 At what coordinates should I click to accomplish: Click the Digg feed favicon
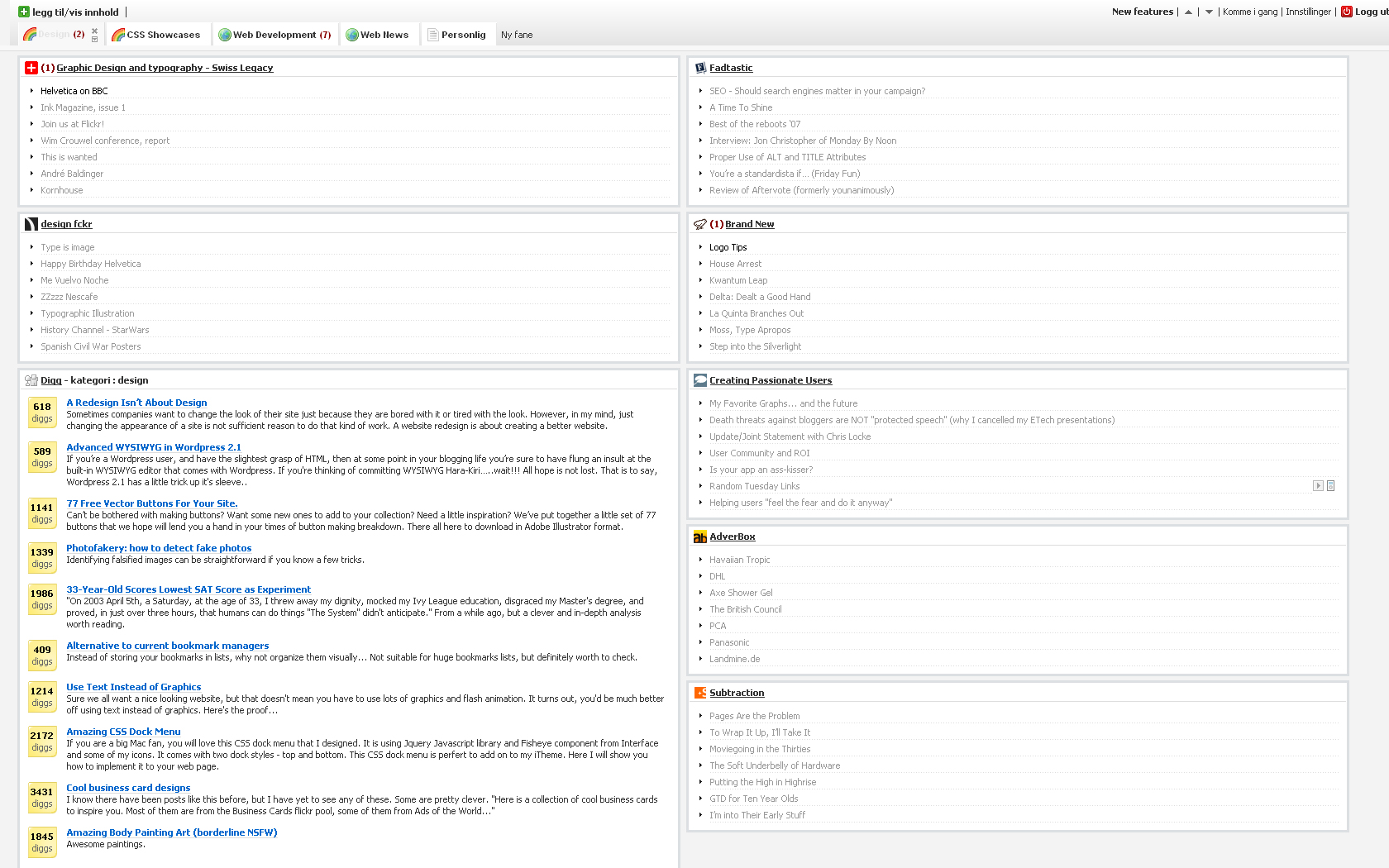tap(31, 380)
